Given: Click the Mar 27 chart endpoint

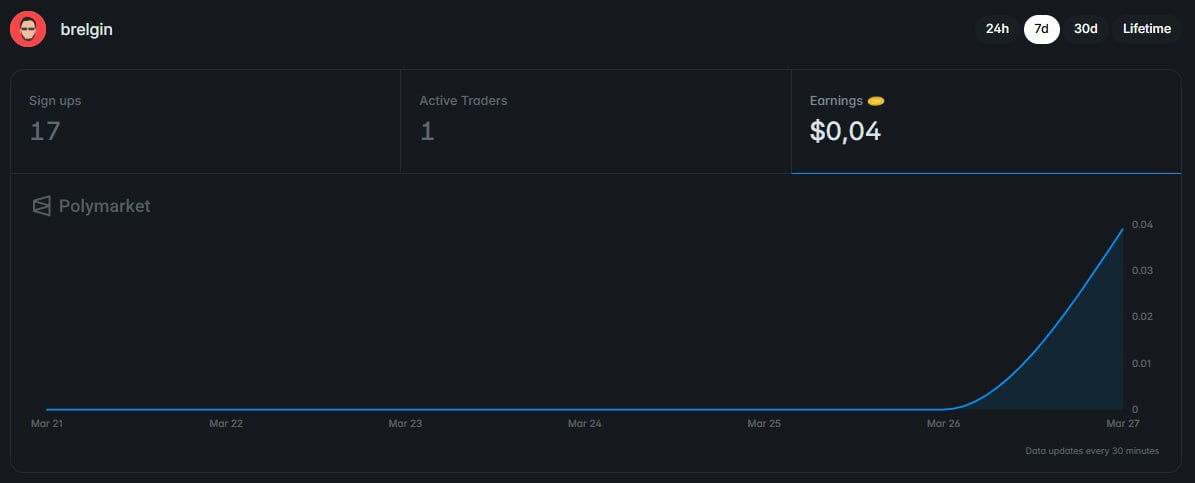Looking at the screenshot, I should [1123, 229].
